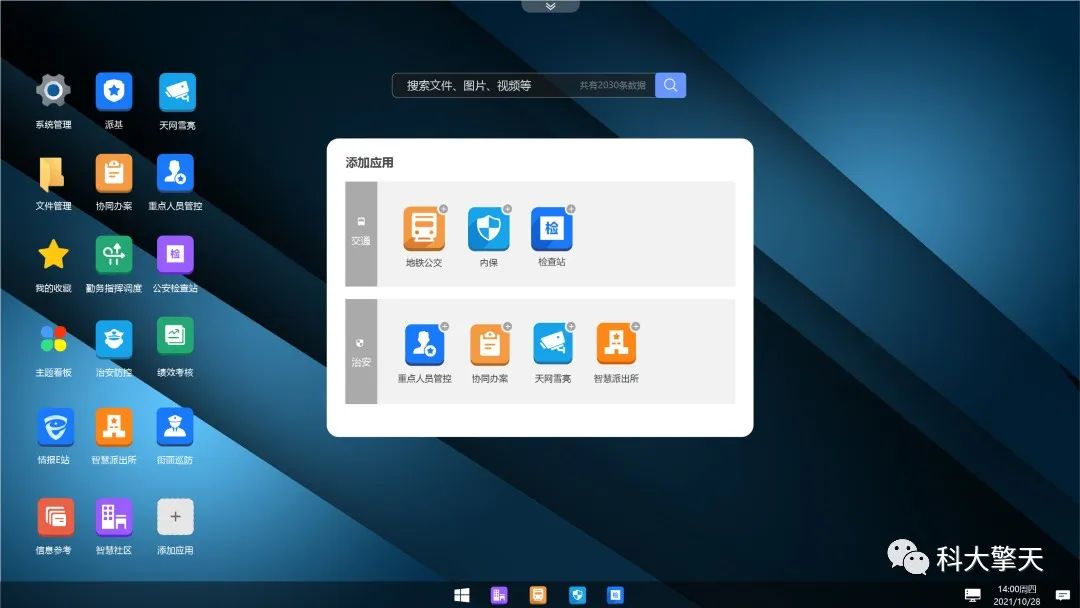The height and width of the screenshot is (608, 1080).
Task: Launch 勤务指挥调度 green app
Action: [114, 255]
